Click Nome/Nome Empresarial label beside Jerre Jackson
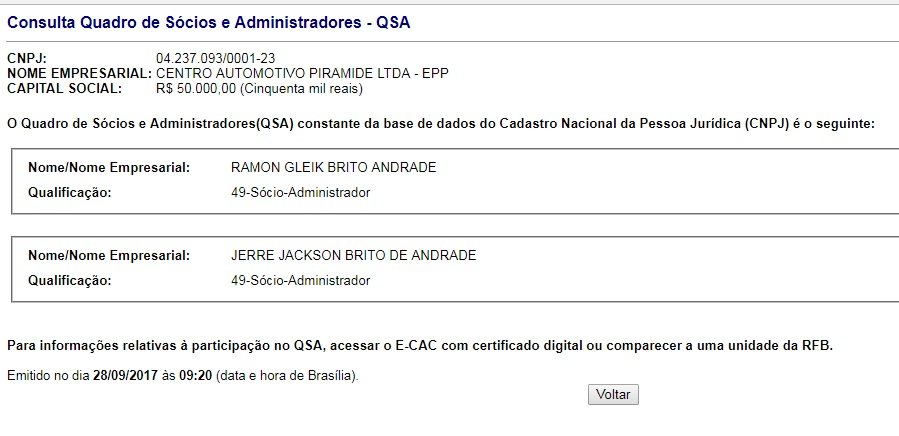Screen dimensions: 899x436 click(109, 255)
